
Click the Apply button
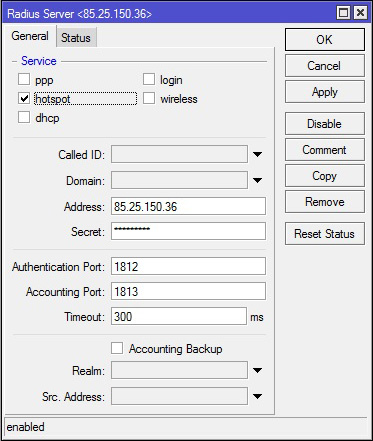click(325, 92)
